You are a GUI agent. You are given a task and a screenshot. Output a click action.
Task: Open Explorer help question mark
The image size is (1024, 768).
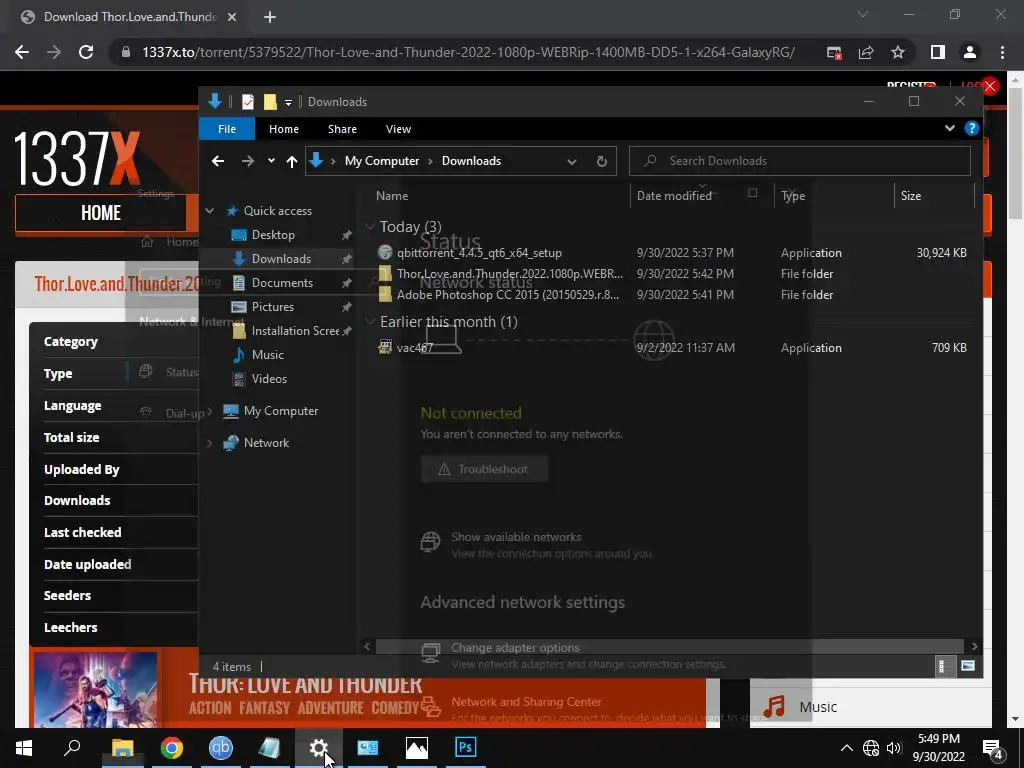click(972, 129)
